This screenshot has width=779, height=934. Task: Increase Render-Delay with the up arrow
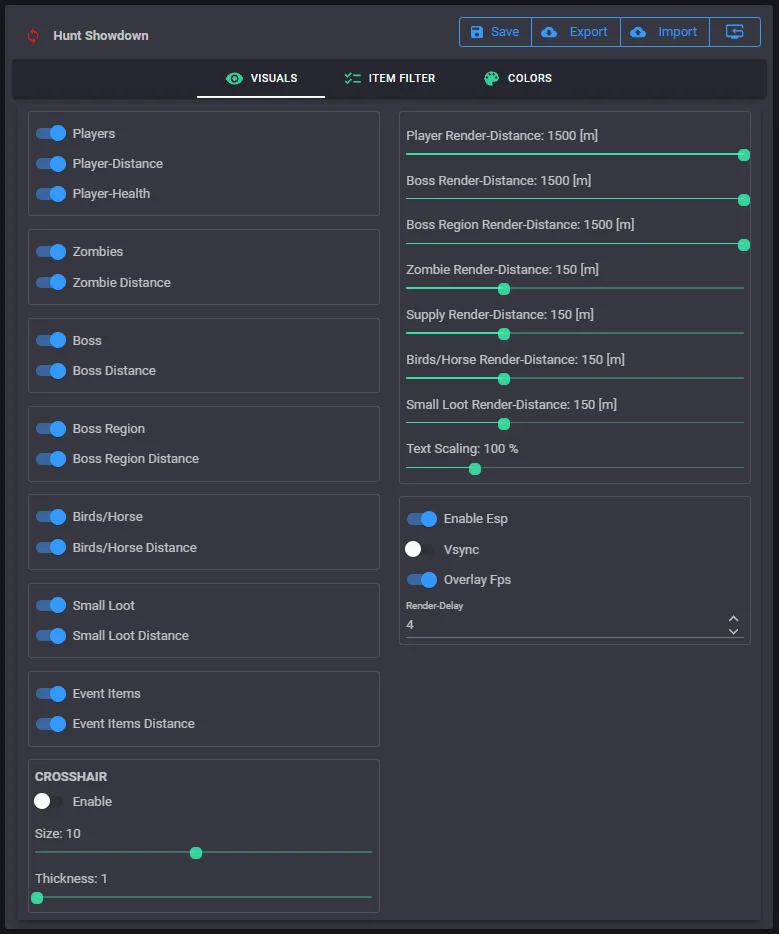coord(733,619)
